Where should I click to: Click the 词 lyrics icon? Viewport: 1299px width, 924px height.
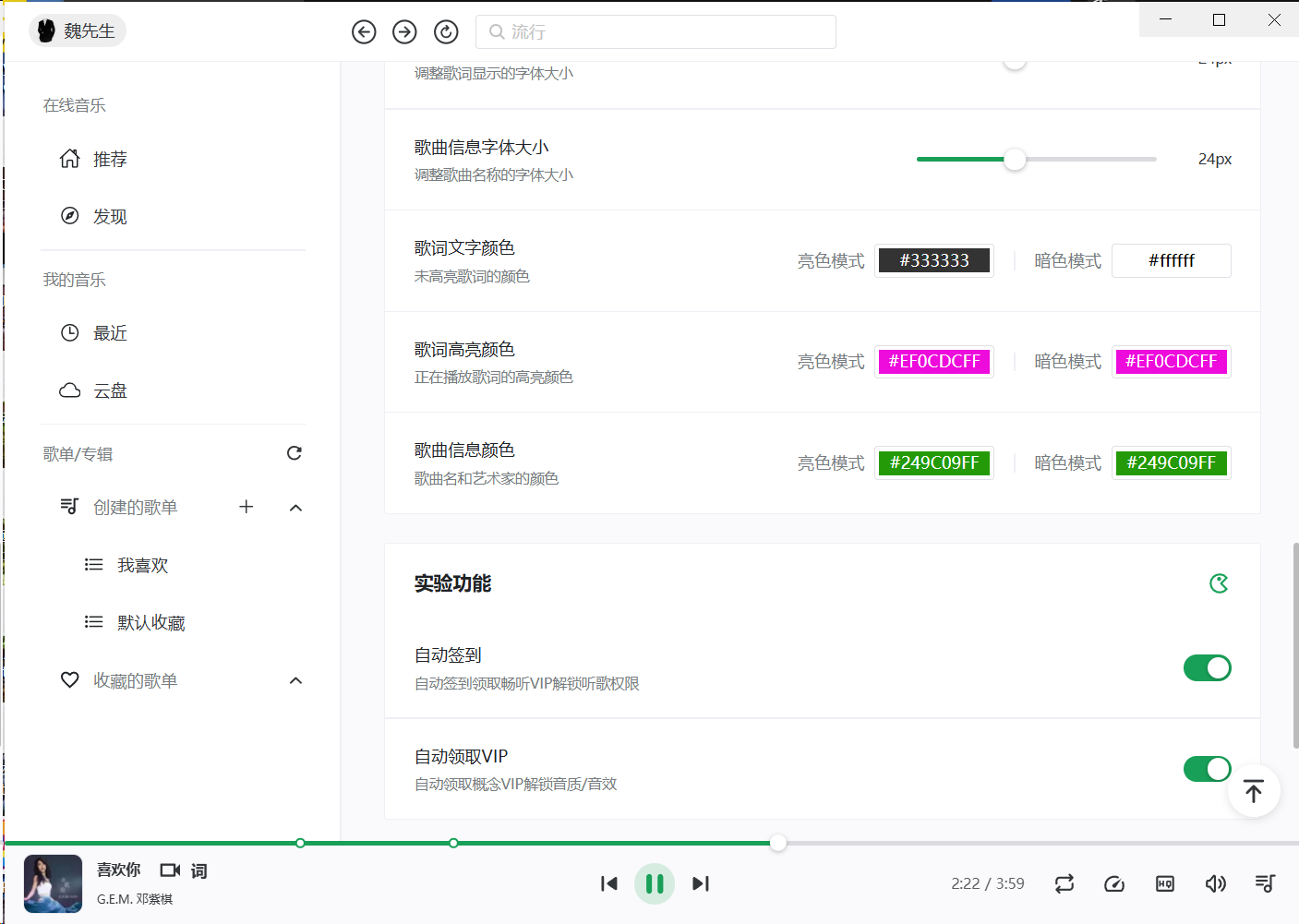pyautogui.click(x=198, y=870)
